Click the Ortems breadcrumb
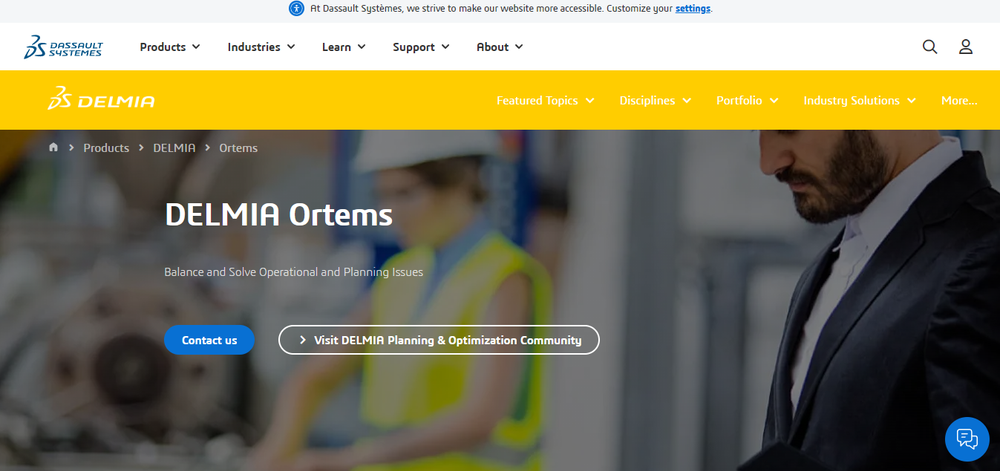1000x471 pixels. pos(239,148)
